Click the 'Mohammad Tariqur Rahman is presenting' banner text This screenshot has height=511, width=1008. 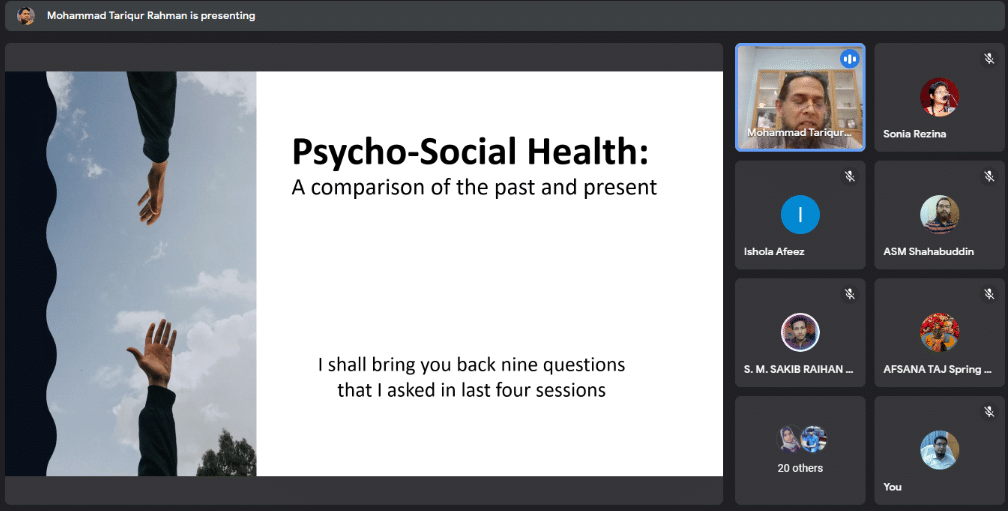click(x=151, y=15)
